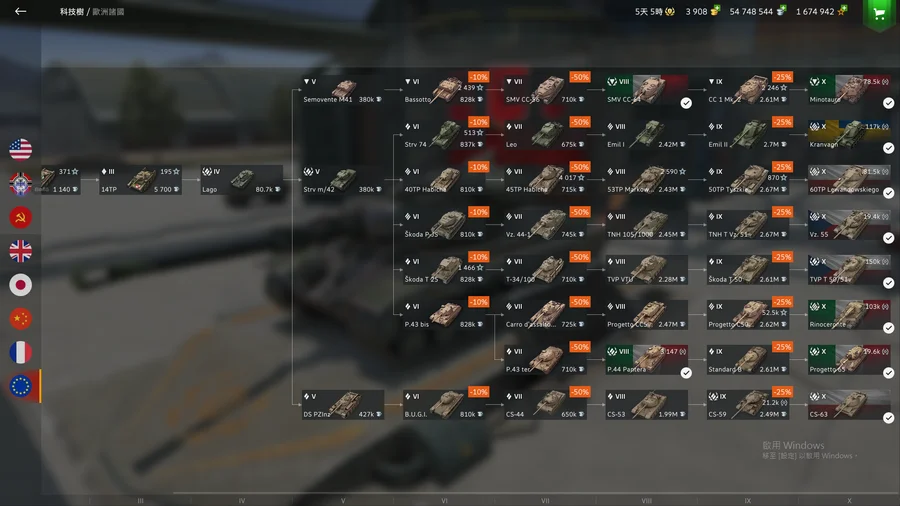Open the Lago tier IV tank node
This screenshot has width=900, height=506.
point(242,180)
